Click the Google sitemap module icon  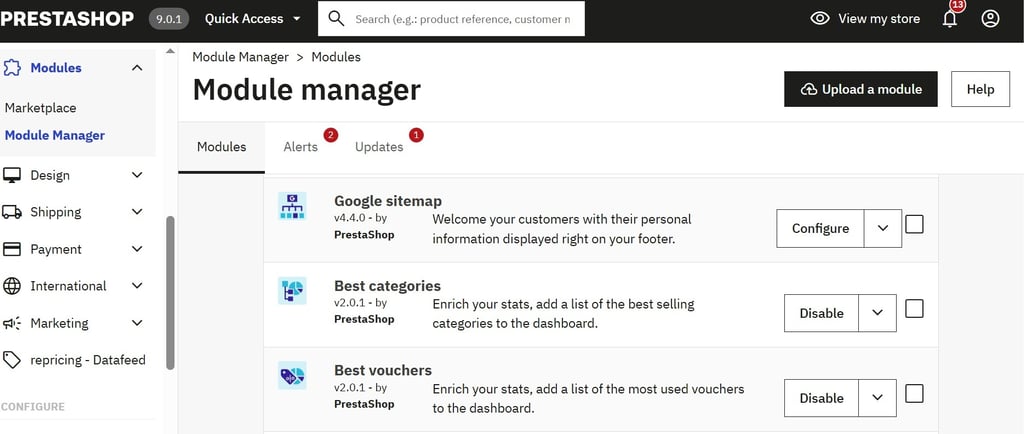[292, 207]
